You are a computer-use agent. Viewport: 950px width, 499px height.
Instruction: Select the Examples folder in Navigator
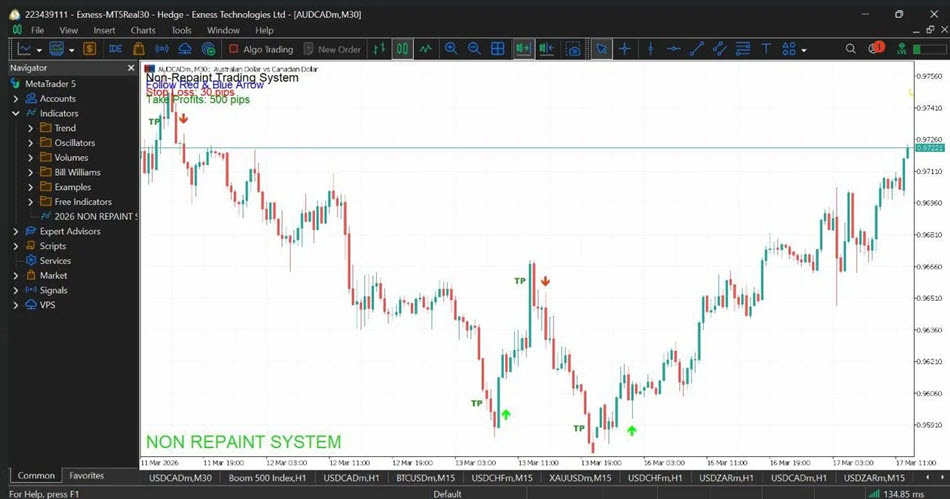(65, 187)
